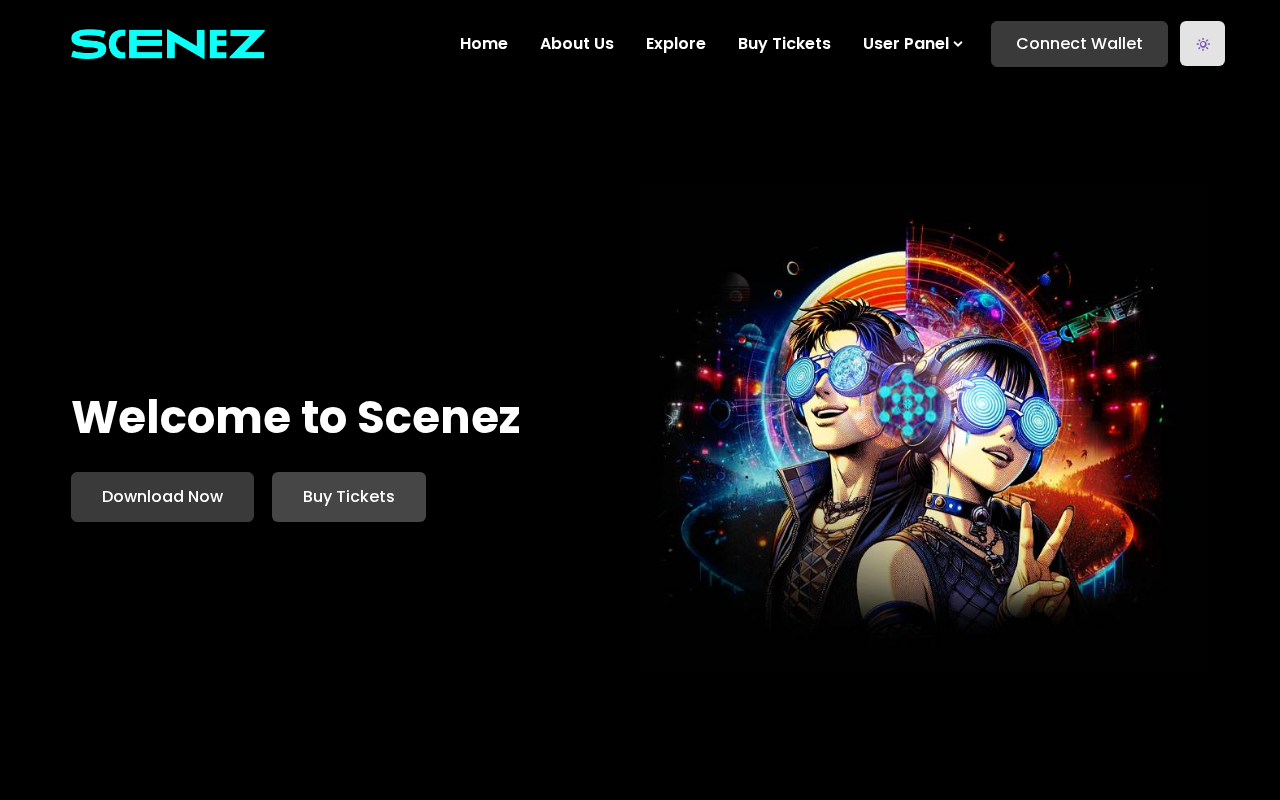Open the About Us page
Screen dimensions: 1280x800
pos(577,44)
